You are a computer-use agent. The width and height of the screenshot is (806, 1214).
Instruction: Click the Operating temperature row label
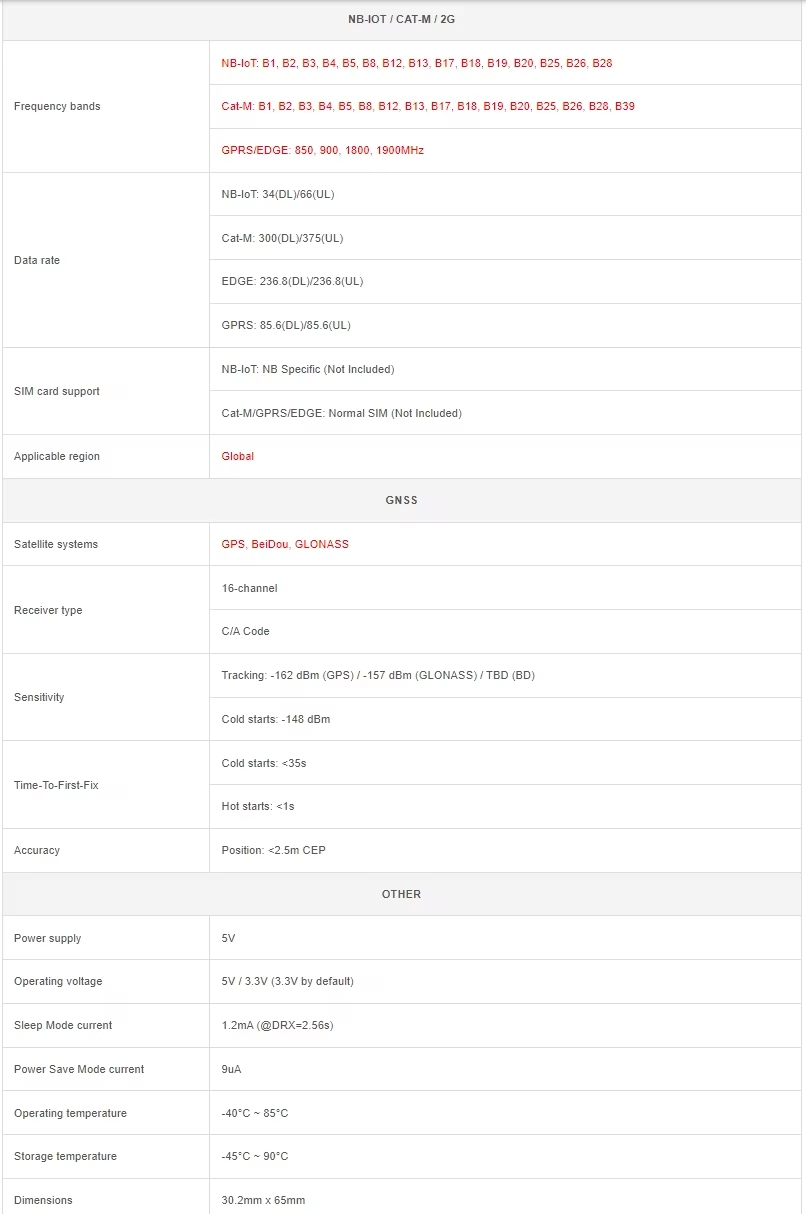pos(70,1113)
